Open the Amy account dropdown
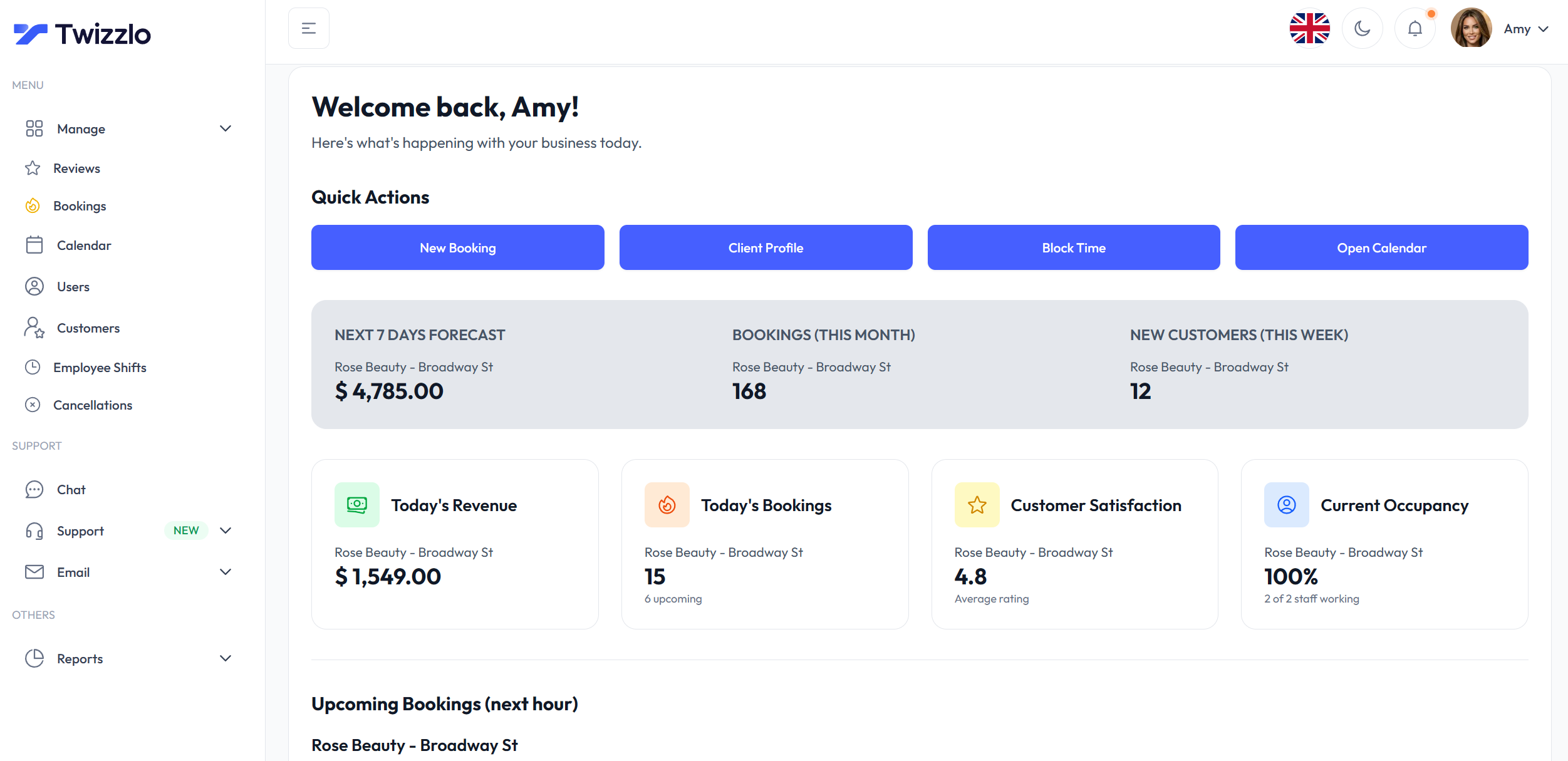This screenshot has height=761, width=1568. [1526, 29]
